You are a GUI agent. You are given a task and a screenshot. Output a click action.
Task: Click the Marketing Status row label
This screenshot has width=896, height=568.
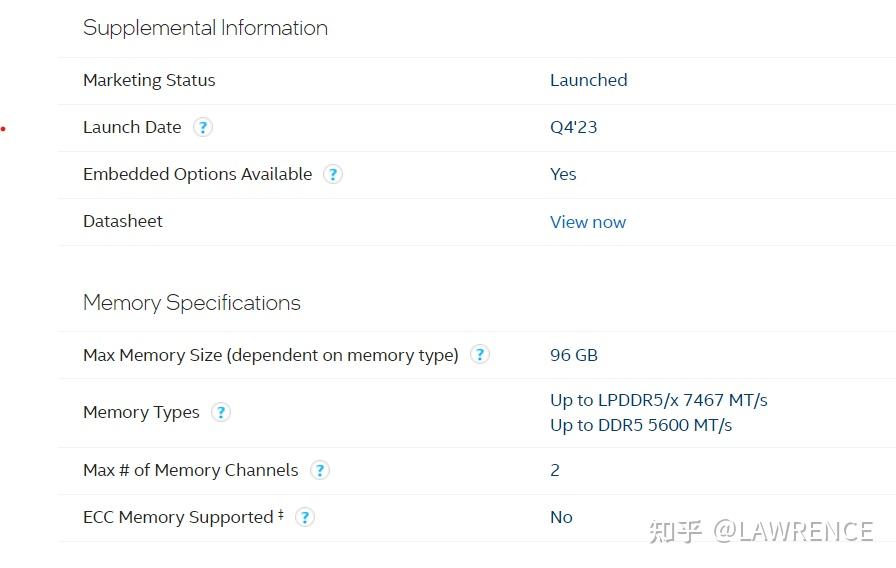[149, 80]
